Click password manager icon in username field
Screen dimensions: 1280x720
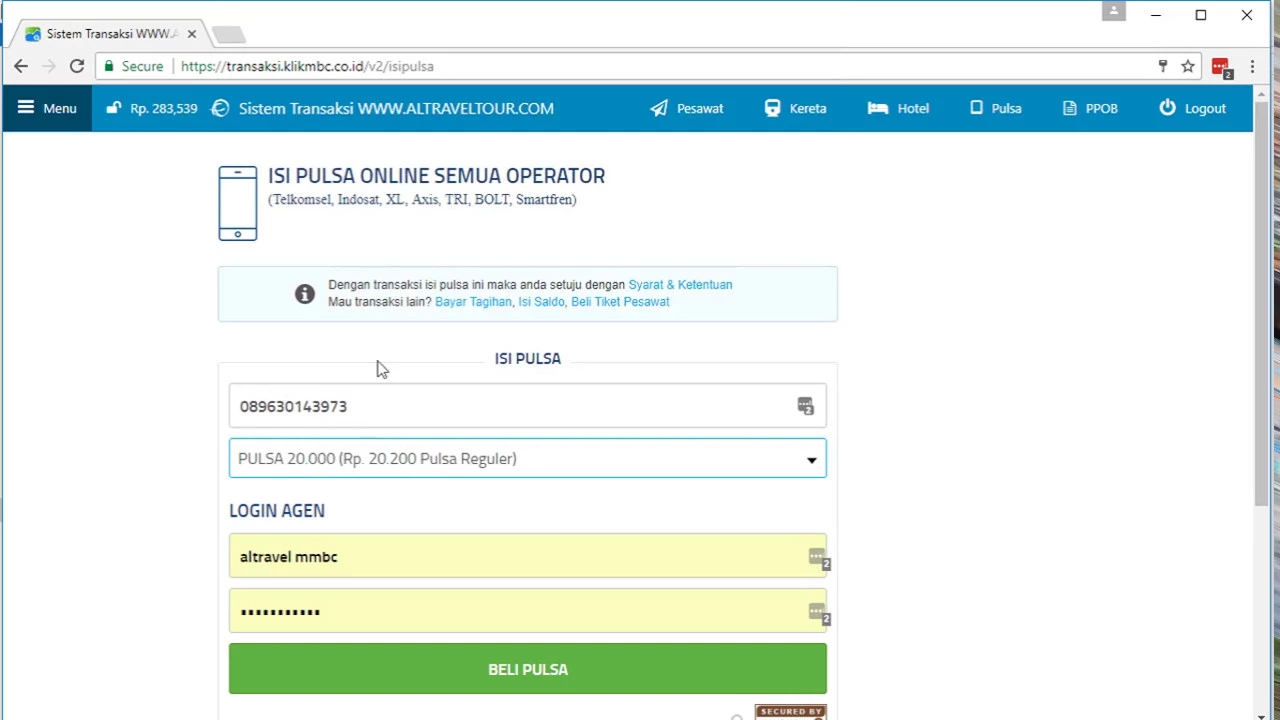(x=818, y=559)
